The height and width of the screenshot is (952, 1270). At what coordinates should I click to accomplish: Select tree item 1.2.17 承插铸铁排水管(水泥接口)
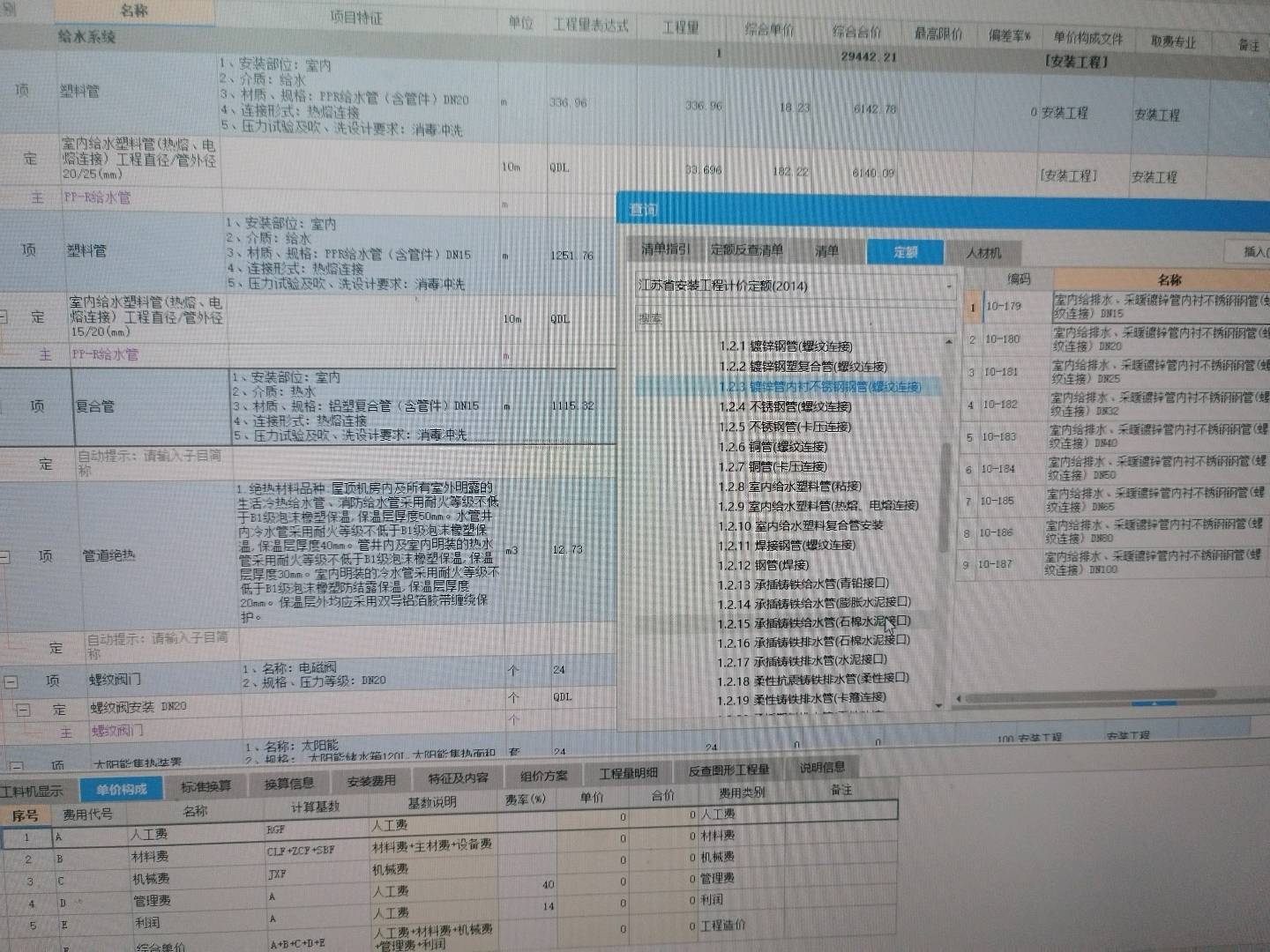tap(803, 661)
